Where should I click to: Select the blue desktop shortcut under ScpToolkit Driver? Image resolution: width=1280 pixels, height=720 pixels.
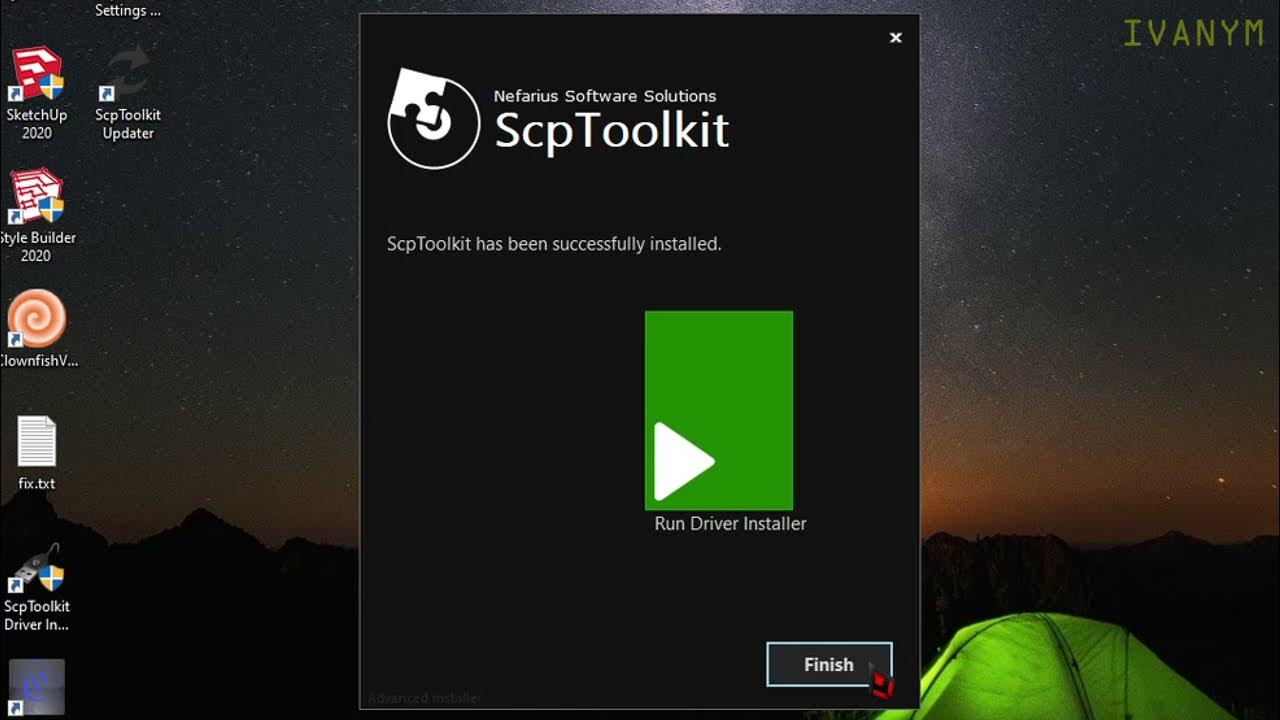pos(37,687)
